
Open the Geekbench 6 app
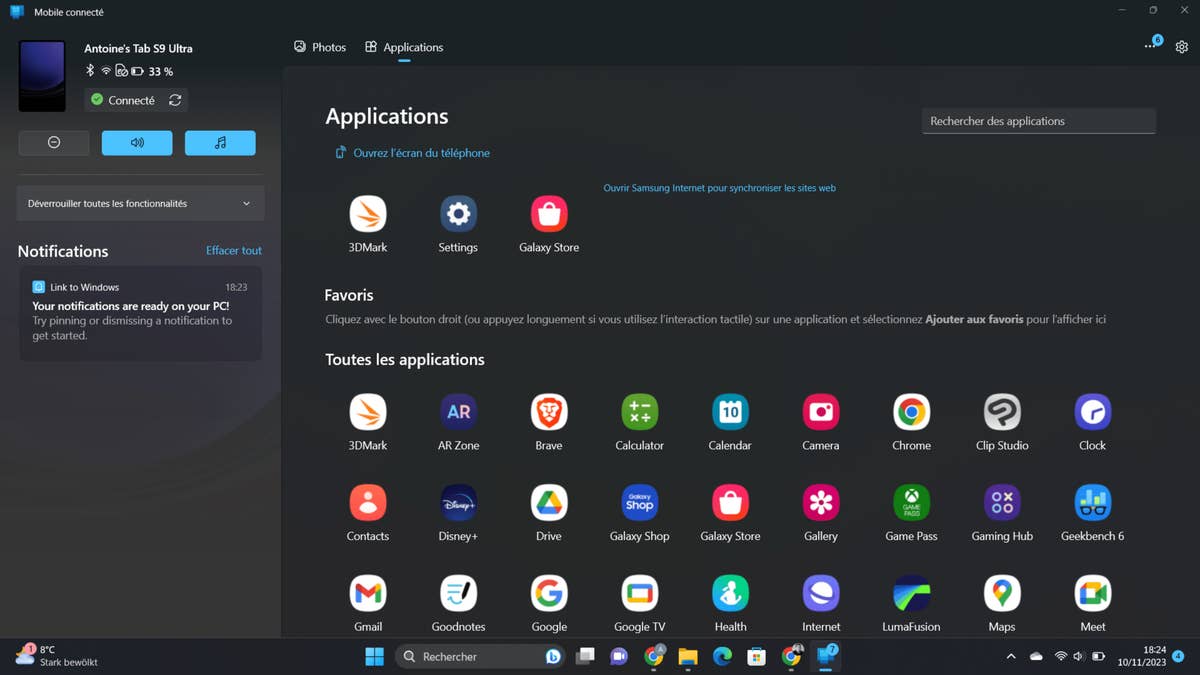1092,504
